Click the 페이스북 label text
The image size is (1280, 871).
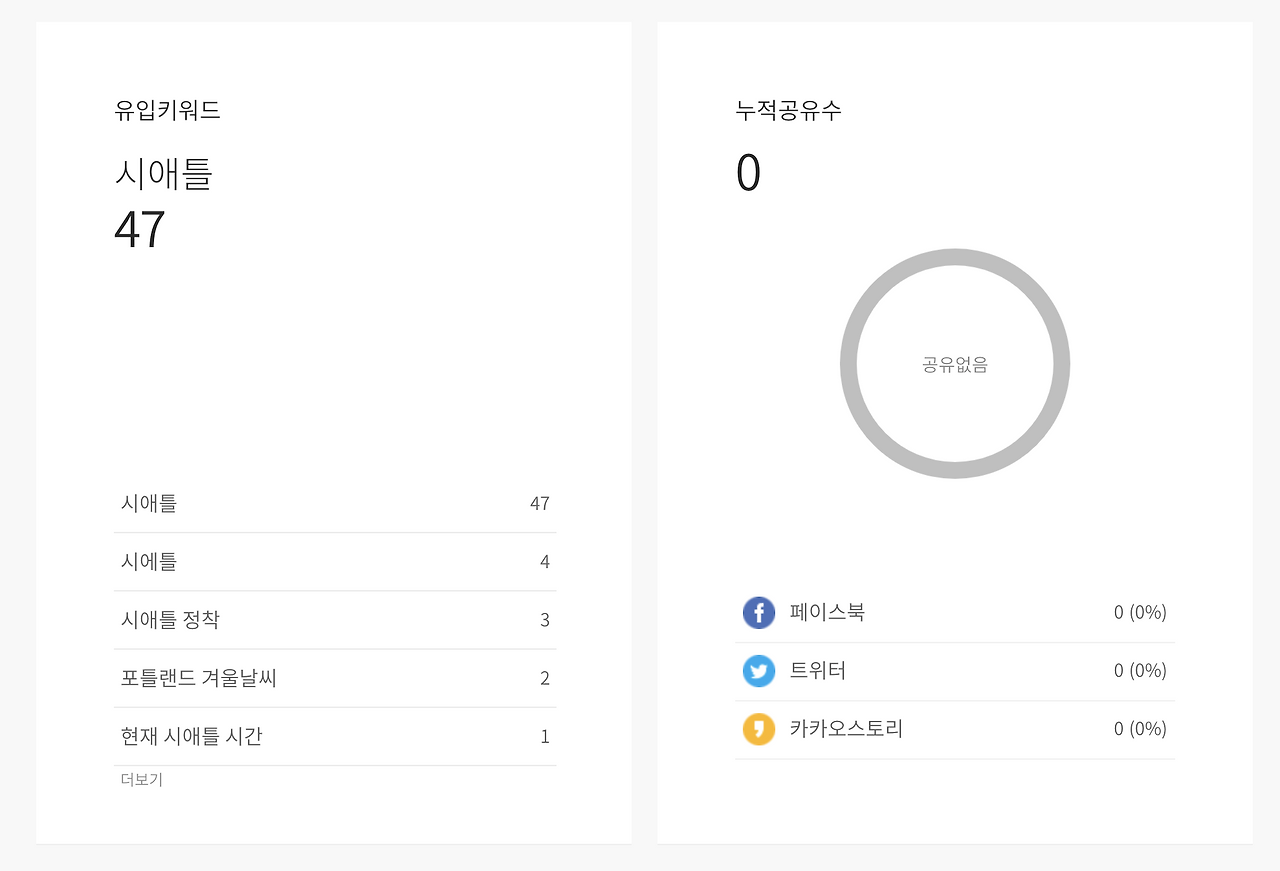pyautogui.click(x=827, y=612)
